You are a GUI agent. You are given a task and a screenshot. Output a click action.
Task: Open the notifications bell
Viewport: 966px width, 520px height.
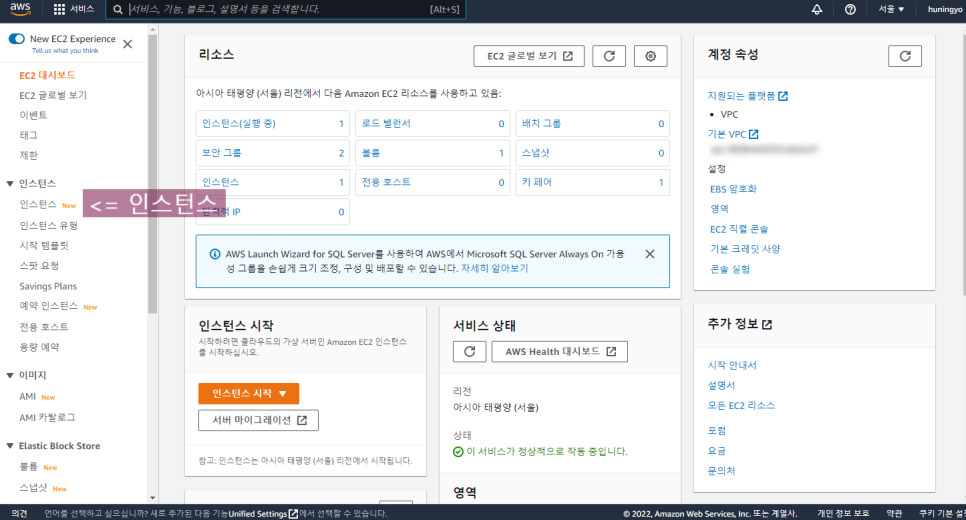click(x=817, y=9)
